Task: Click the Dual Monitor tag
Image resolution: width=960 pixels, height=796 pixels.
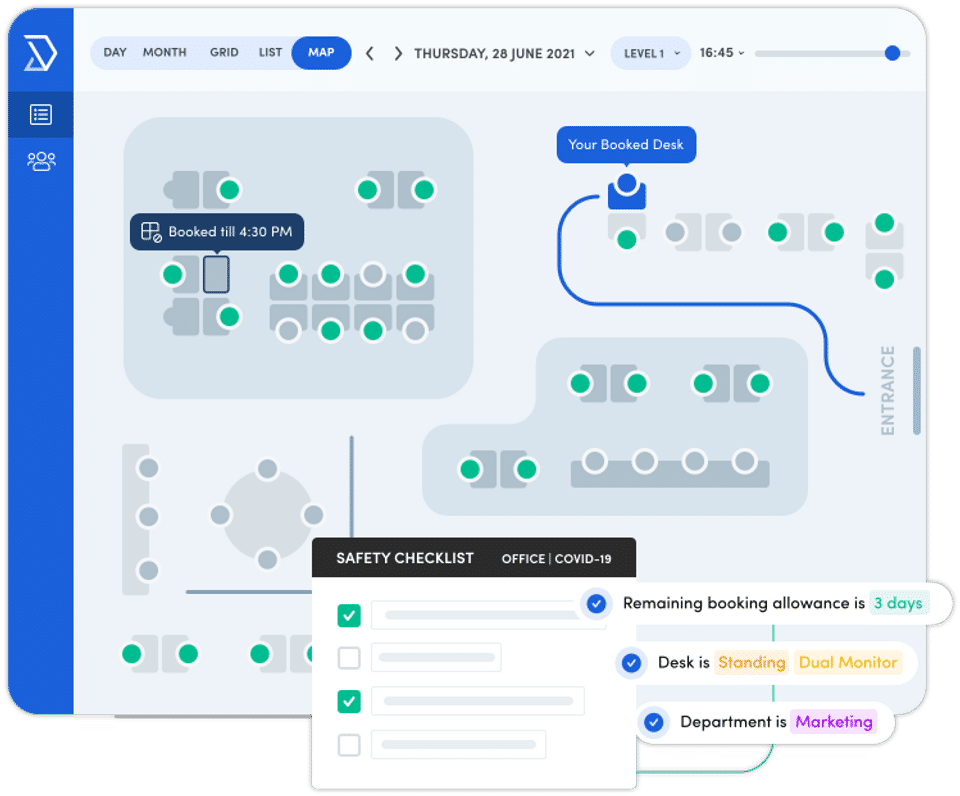Action: [x=848, y=663]
